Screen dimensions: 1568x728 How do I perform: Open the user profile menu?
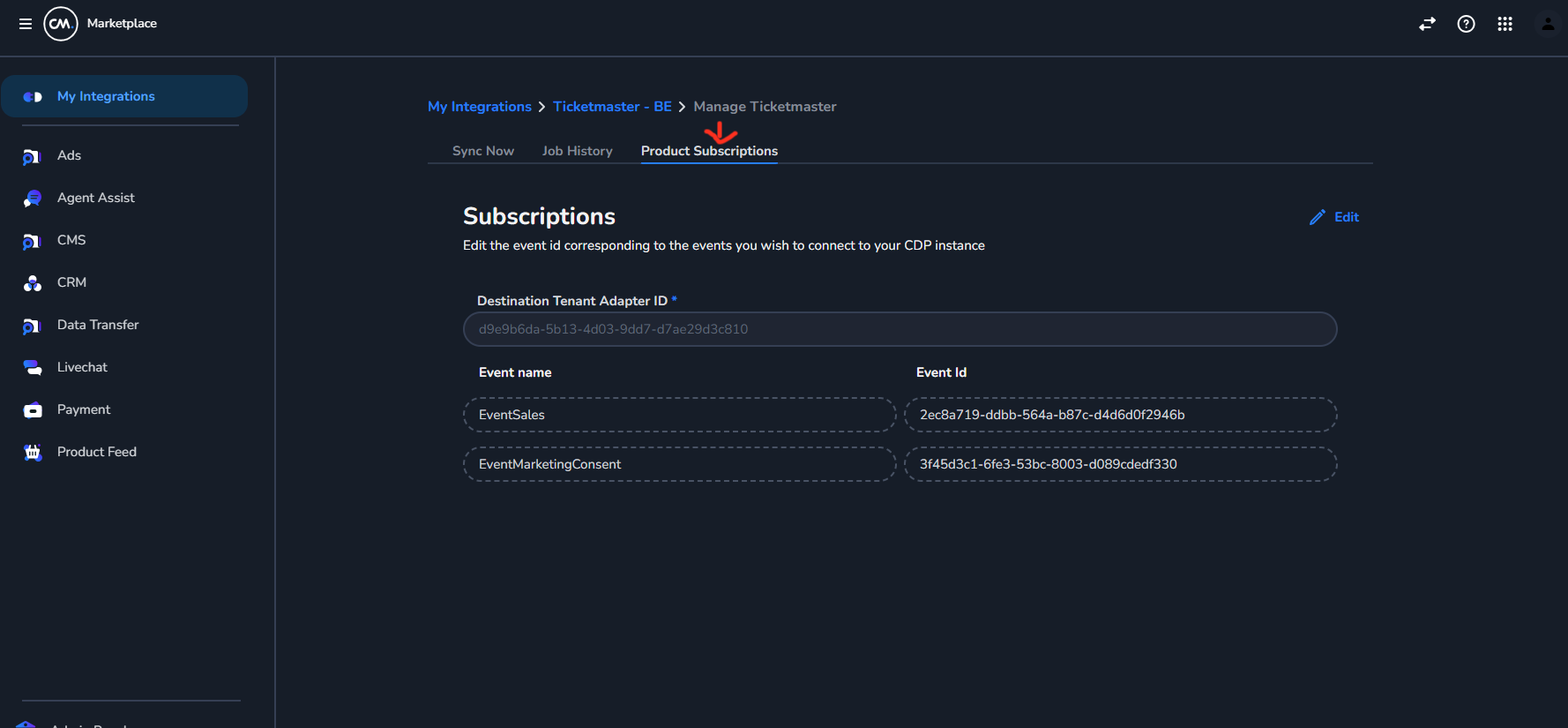[x=1548, y=24]
